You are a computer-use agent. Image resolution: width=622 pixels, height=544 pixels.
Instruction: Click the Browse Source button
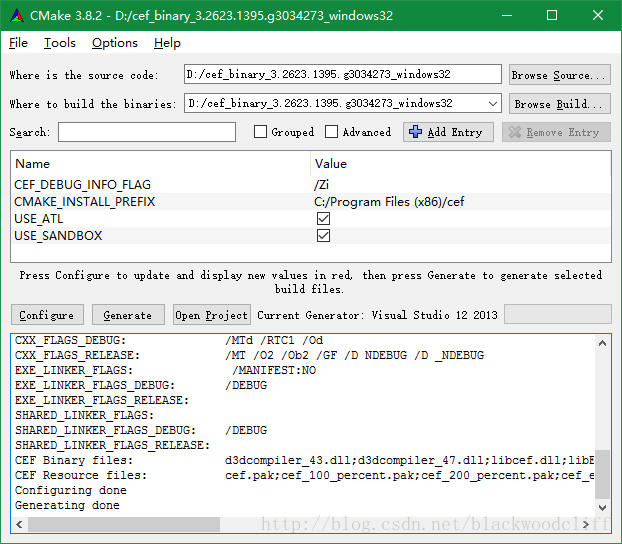point(559,75)
